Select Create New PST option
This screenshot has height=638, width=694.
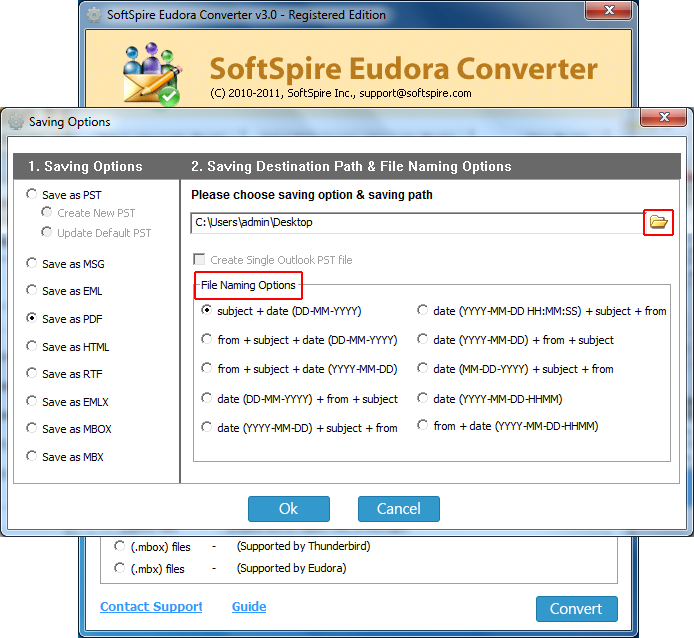pos(46,213)
